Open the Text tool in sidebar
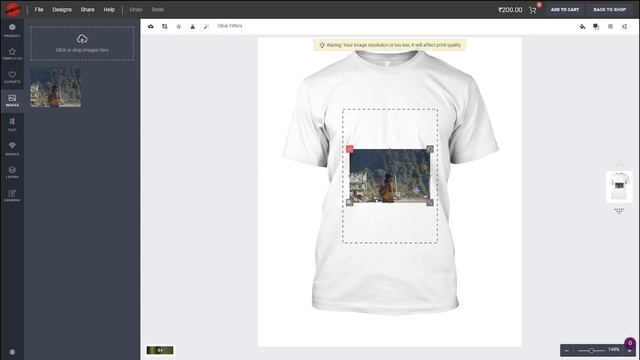This screenshot has width=640, height=360. [x=12, y=124]
